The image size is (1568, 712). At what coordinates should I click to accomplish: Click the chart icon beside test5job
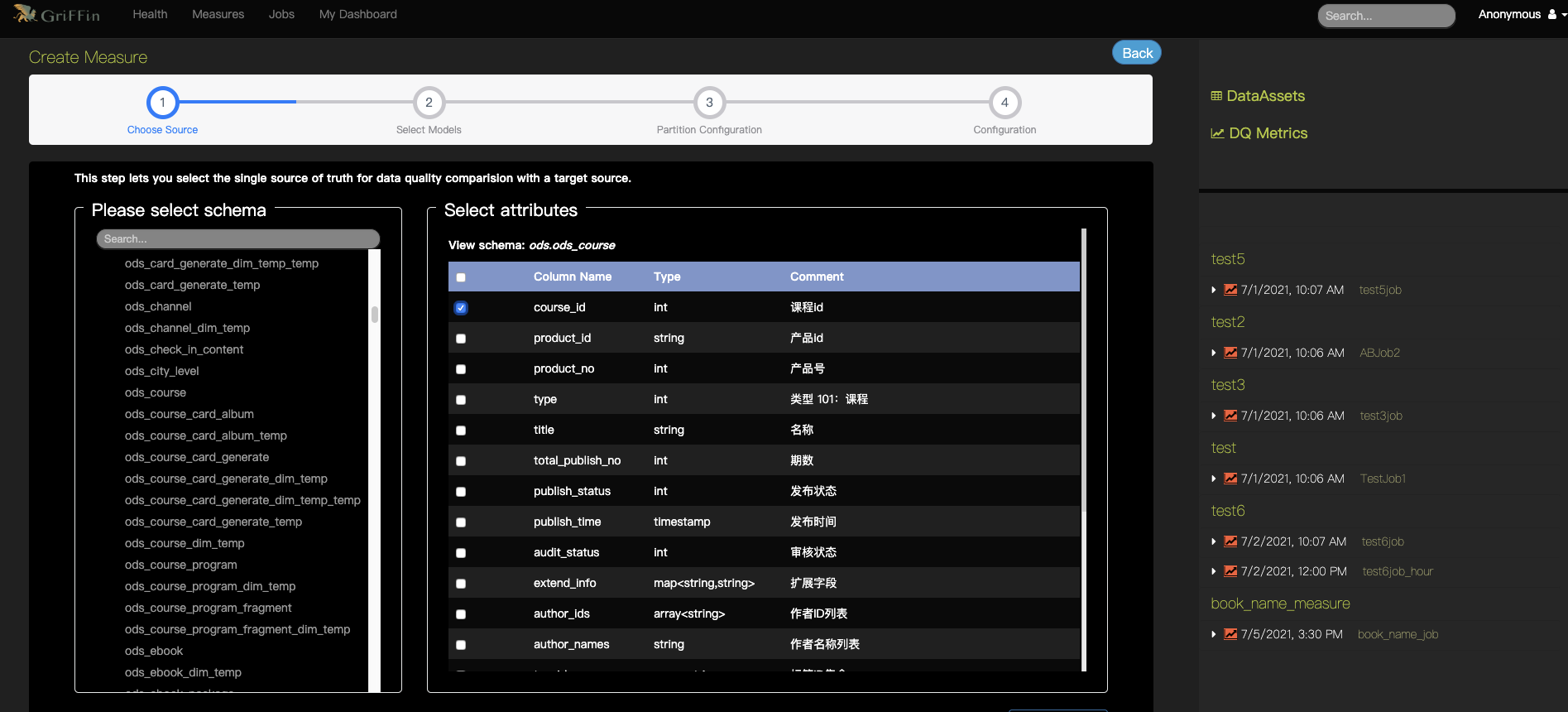(x=1230, y=290)
